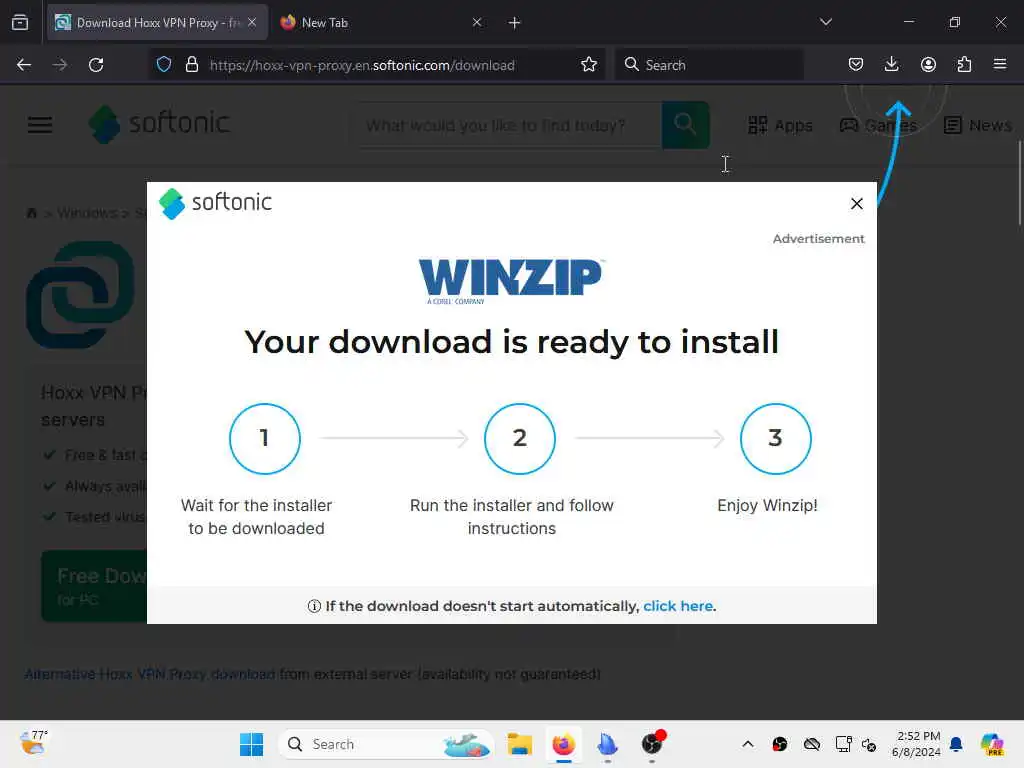Open File Explorer from the taskbar

(x=520, y=744)
